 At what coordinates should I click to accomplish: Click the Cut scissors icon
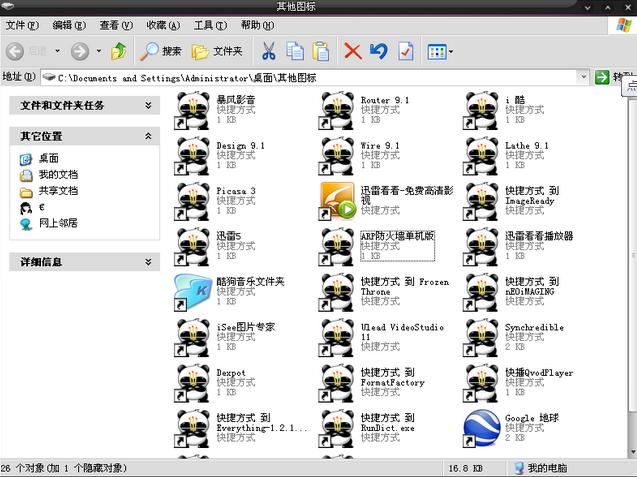tap(269, 52)
